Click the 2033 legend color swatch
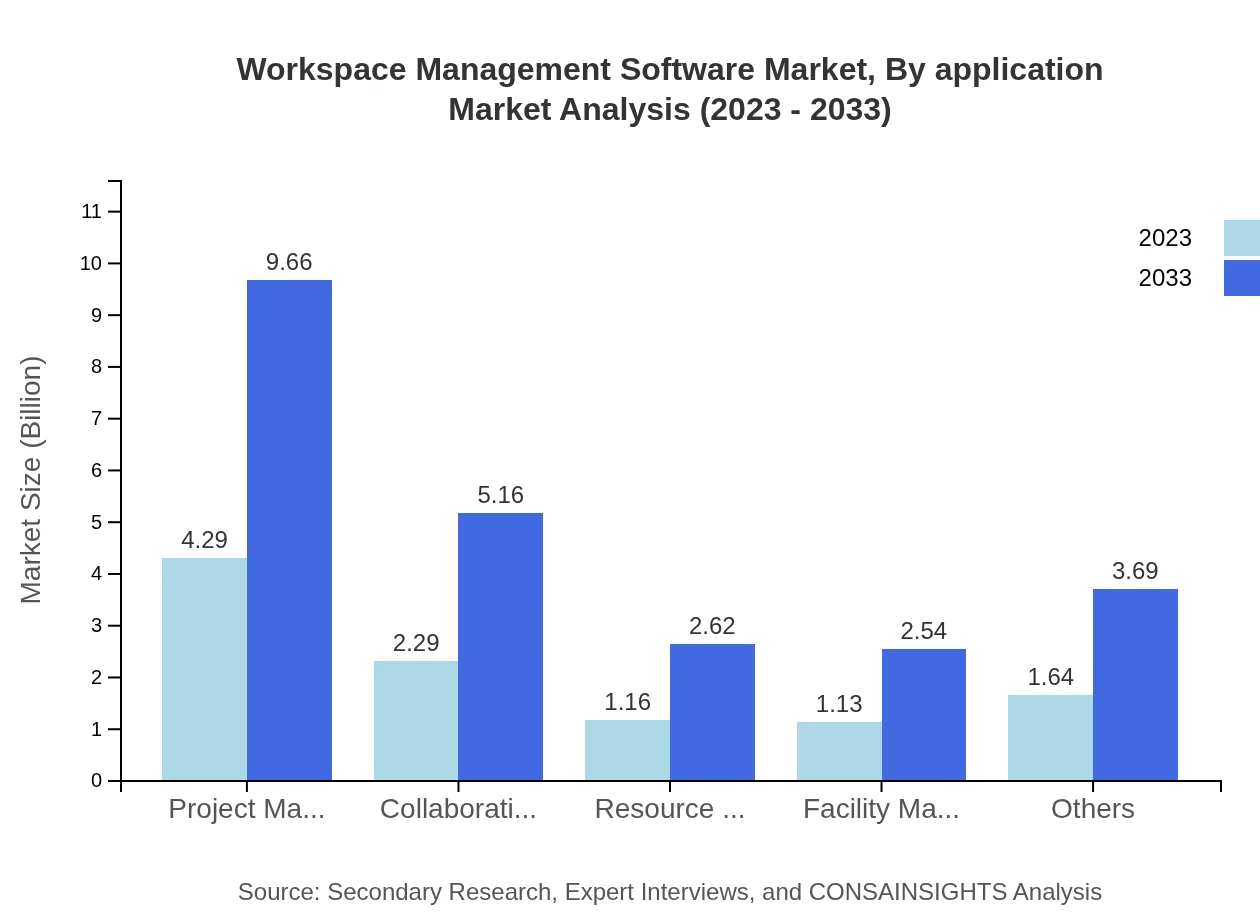The width and height of the screenshot is (1260, 920). tap(1240, 277)
